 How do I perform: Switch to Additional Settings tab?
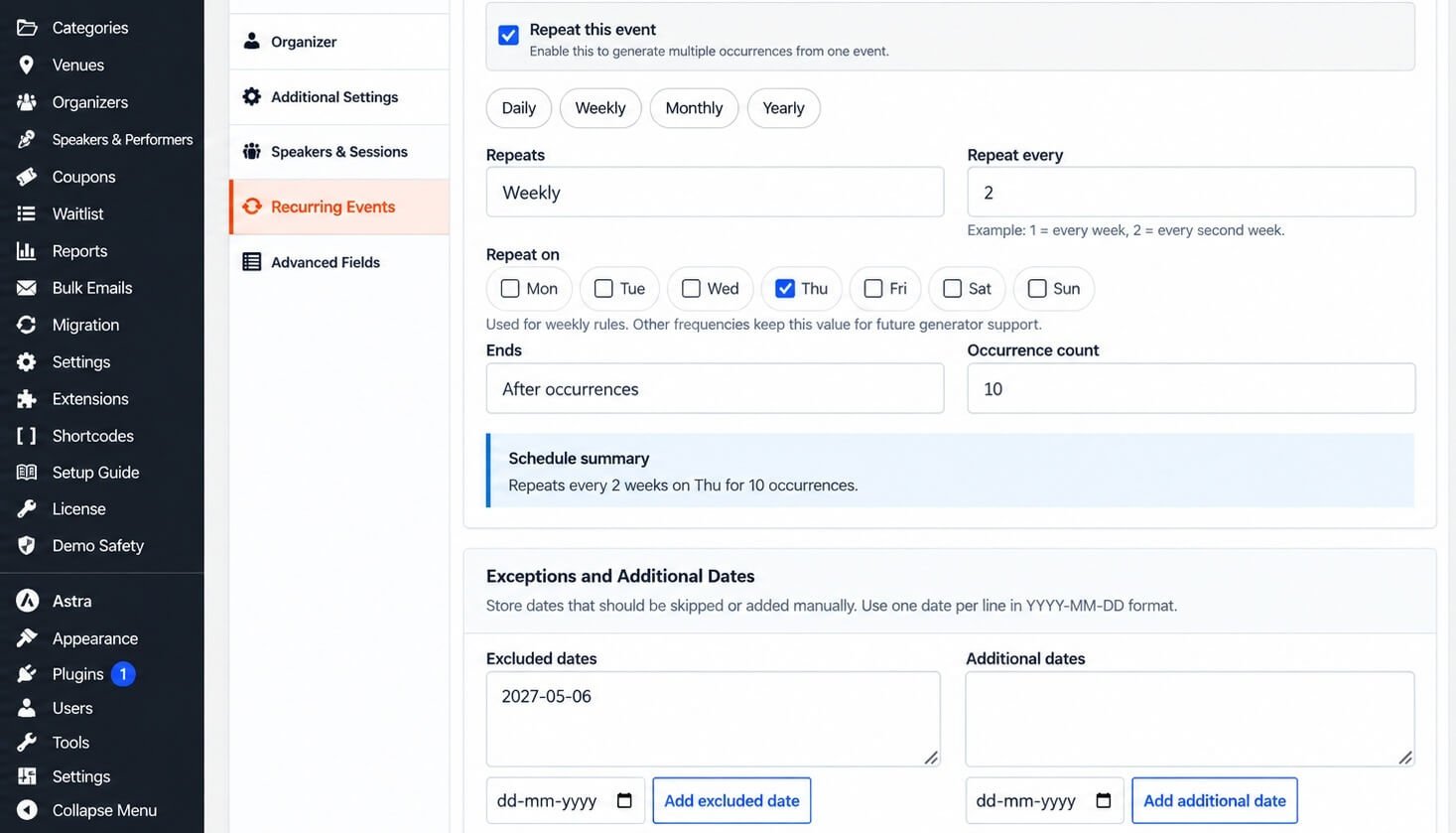point(339,97)
